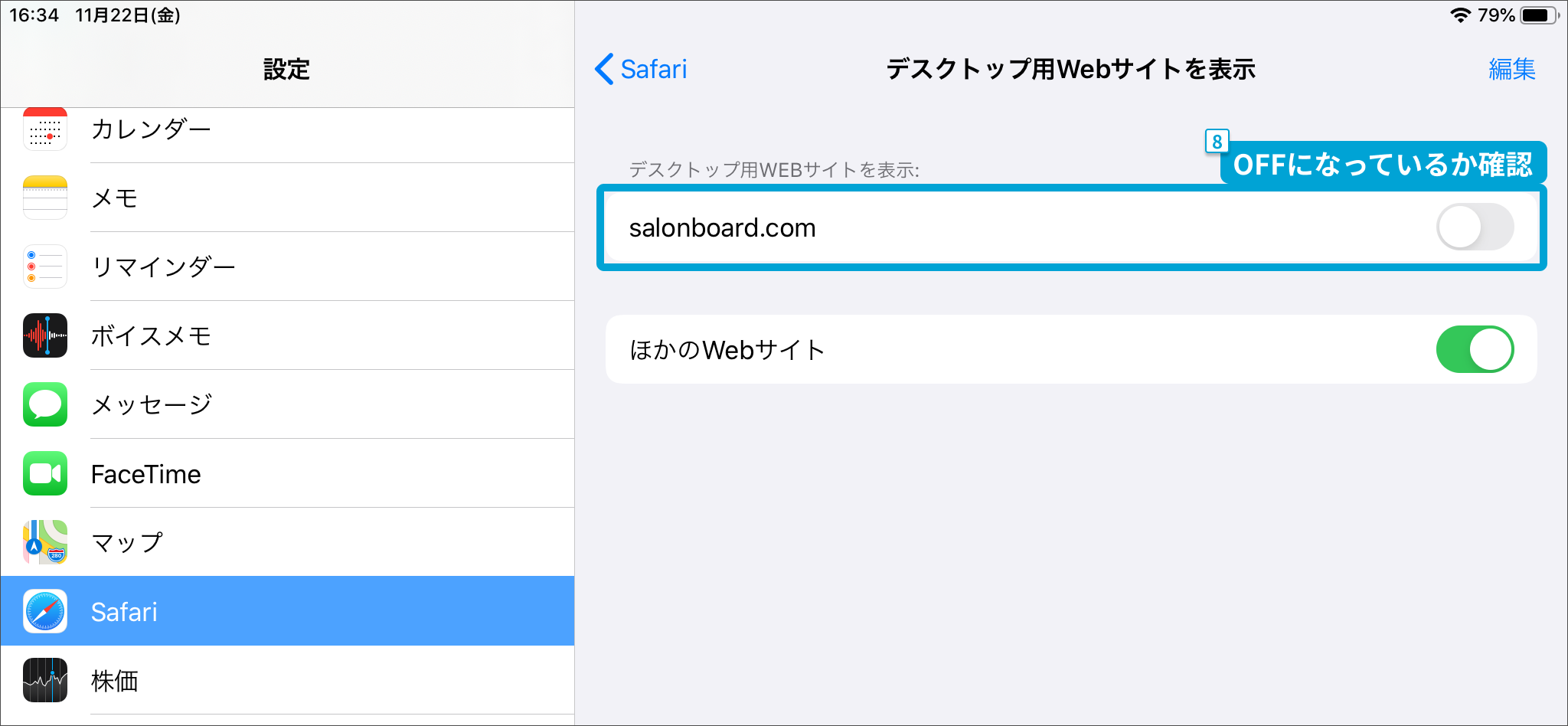This screenshot has height=726, width=1568.
Task: Tap the Calendar app icon
Action: click(x=45, y=129)
